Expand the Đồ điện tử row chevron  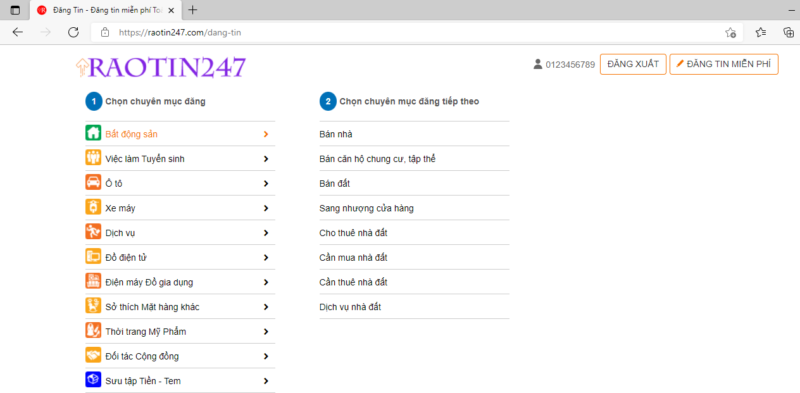click(266, 257)
